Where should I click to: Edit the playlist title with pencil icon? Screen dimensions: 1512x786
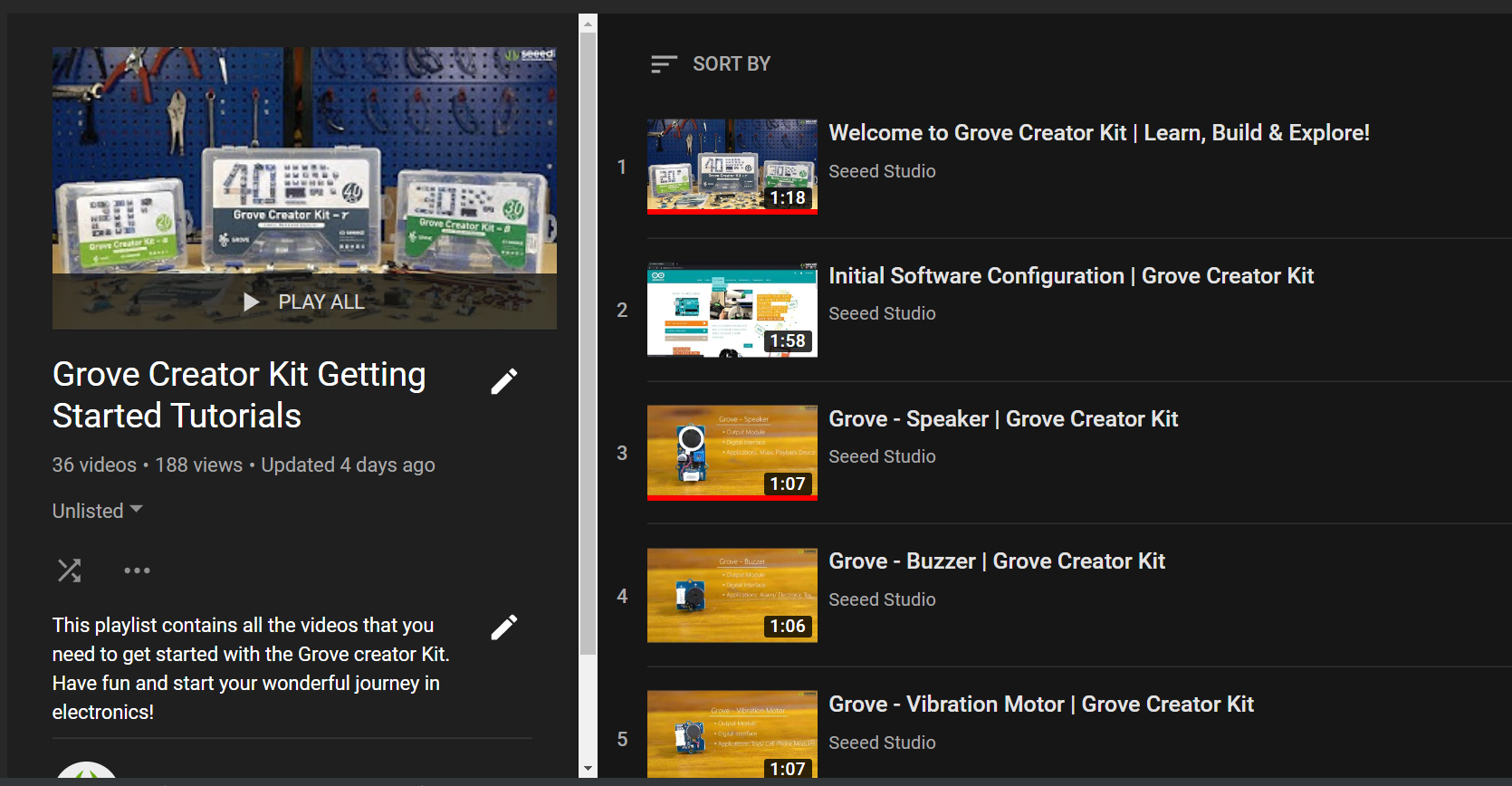(504, 381)
